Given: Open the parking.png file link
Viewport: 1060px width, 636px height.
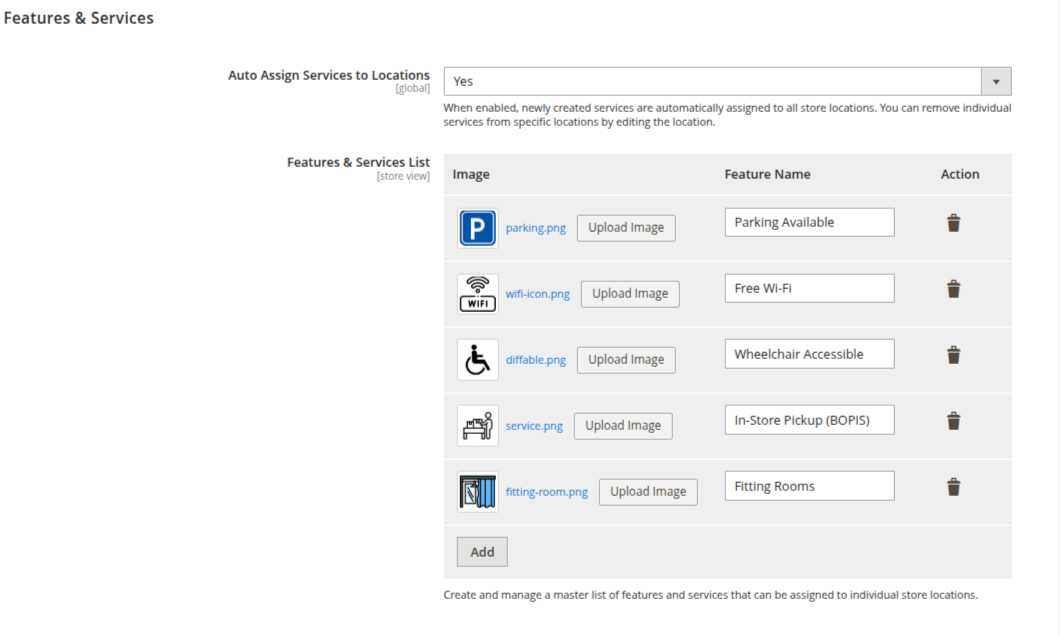Looking at the screenshot, I should click(x=535, y=228).
